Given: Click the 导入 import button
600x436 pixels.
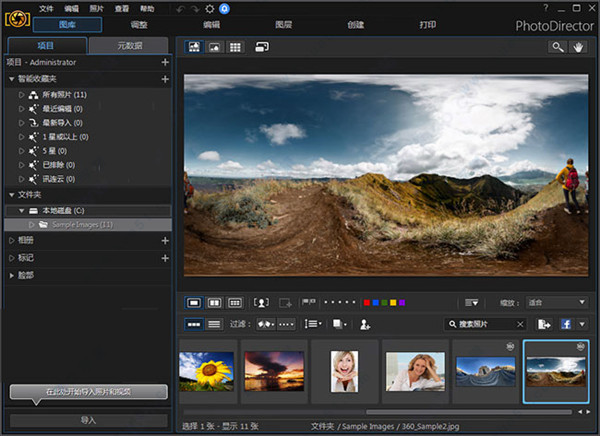Looking at the screenshot, I should click(88, 420).
